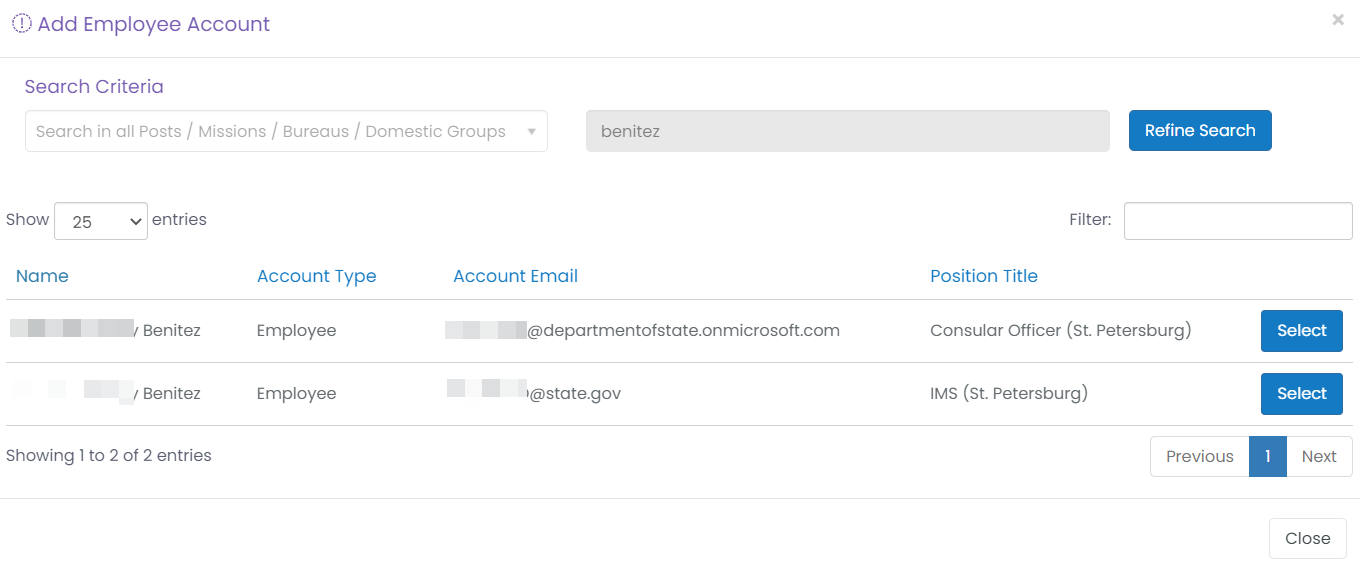Viewport: 1360px width, 572px height.
Task: Sort table by Name column
Action: pos(42,276)
